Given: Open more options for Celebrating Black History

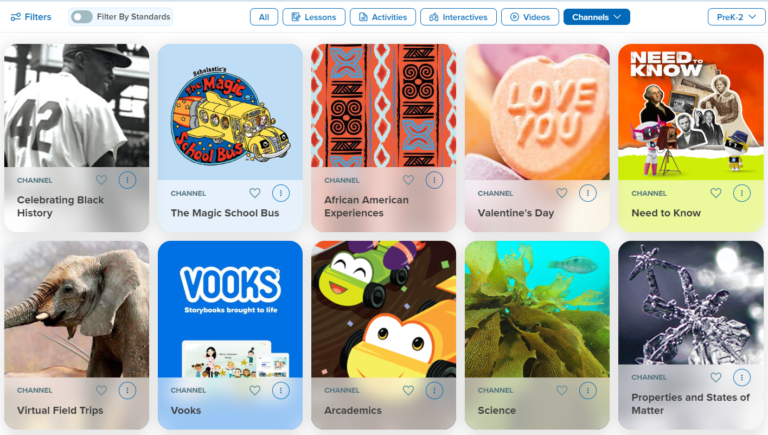Looking at the screenshot, I should point(127,180).
